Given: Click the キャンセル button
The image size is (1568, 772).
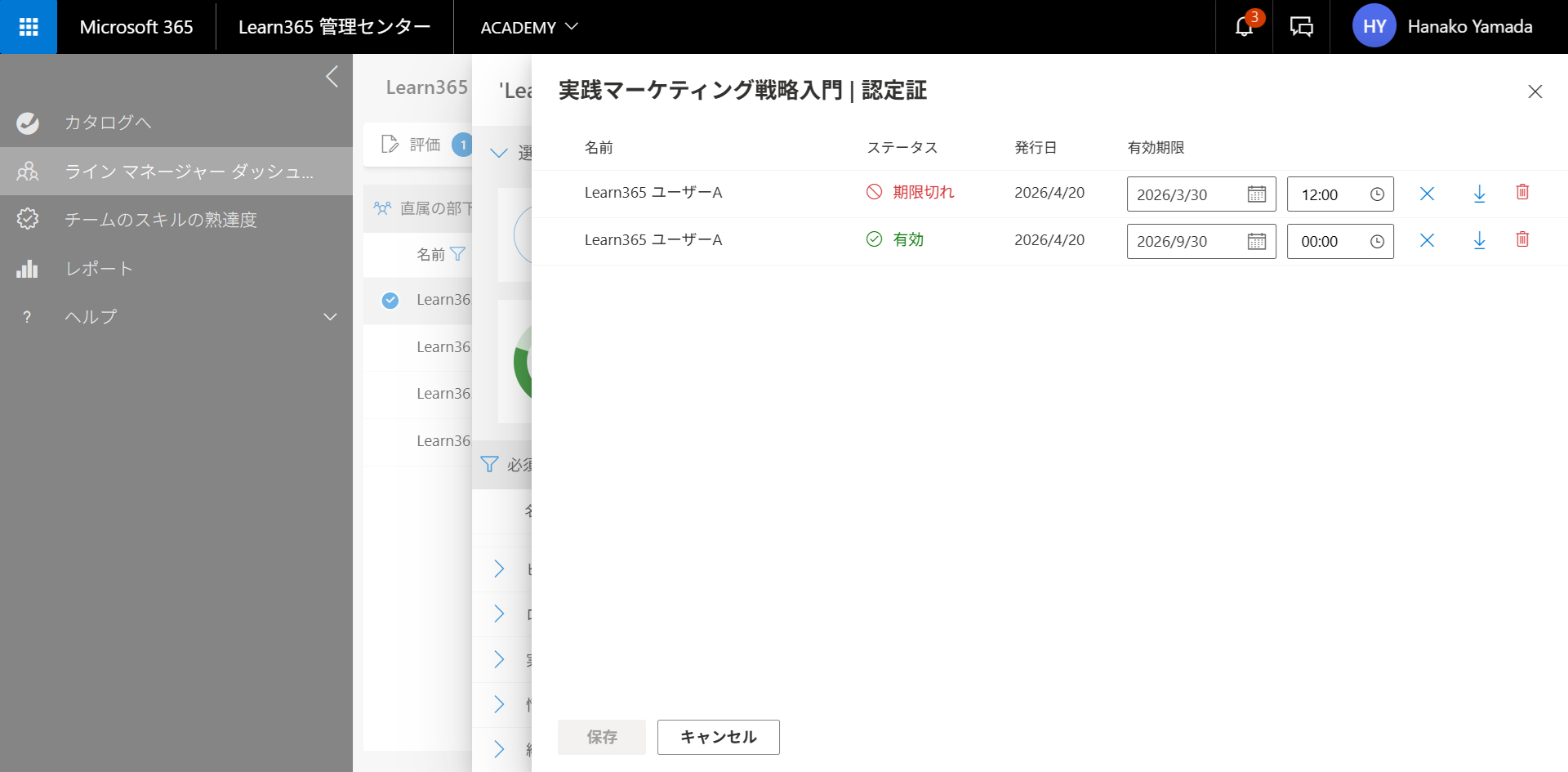Looking at the screenshot, I should pyautogui.click(x=719, y=737).
